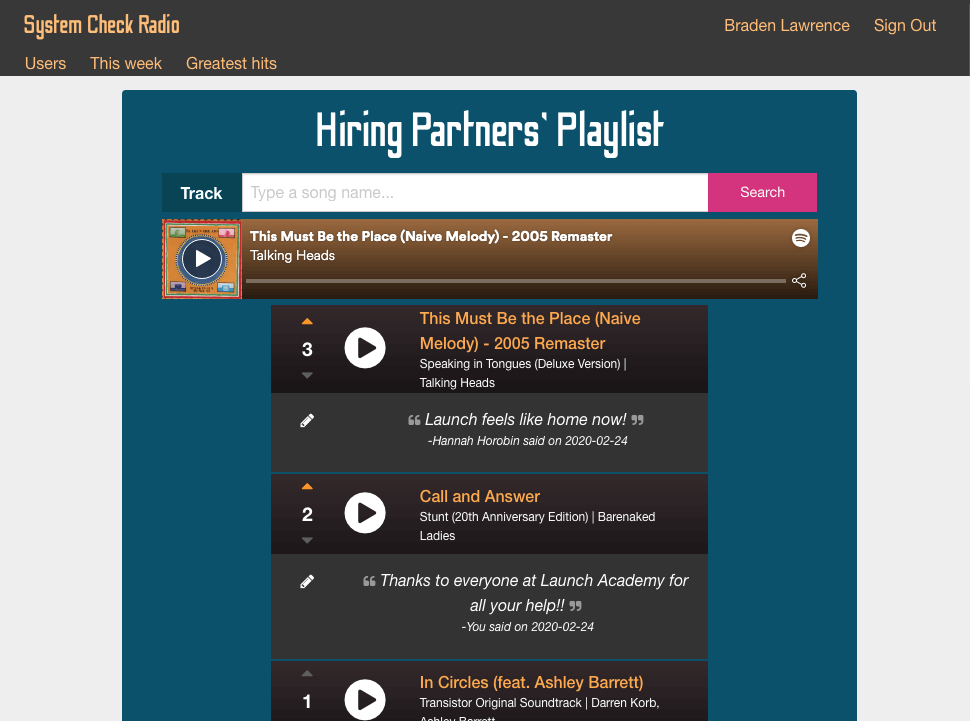The width and height of the screenshot is (970, 721).
Task: Click the share icon in Spotify player
Action: pos(799,280)
